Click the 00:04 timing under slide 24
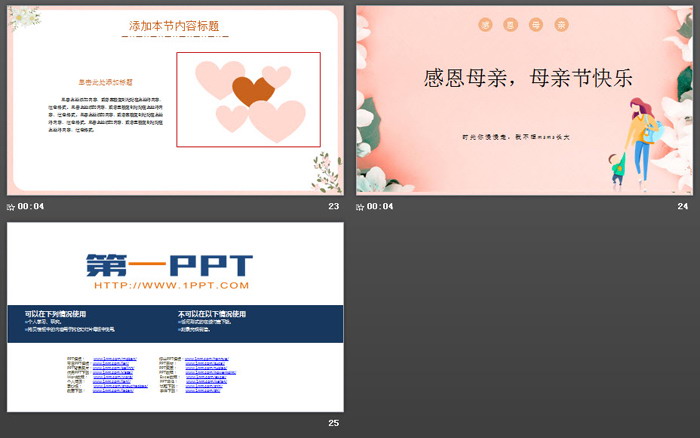The height and width of the screenshot is (438, 700). point(380,206)
